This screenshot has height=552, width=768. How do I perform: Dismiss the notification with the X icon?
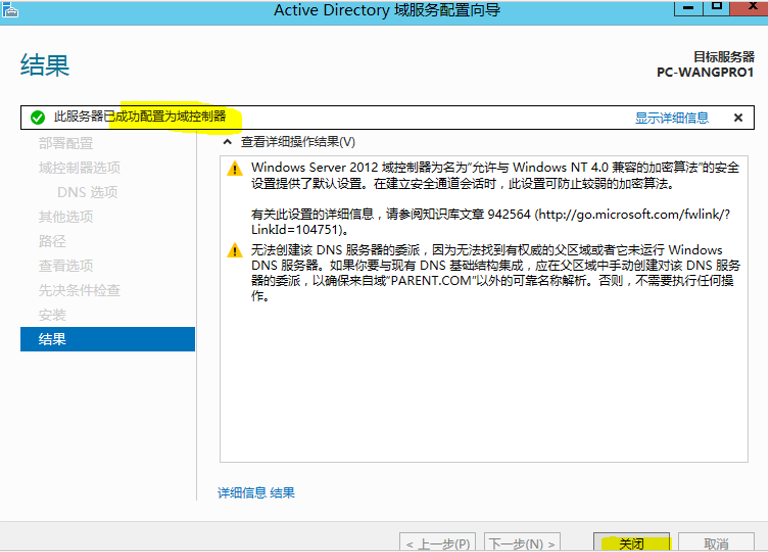738,118
